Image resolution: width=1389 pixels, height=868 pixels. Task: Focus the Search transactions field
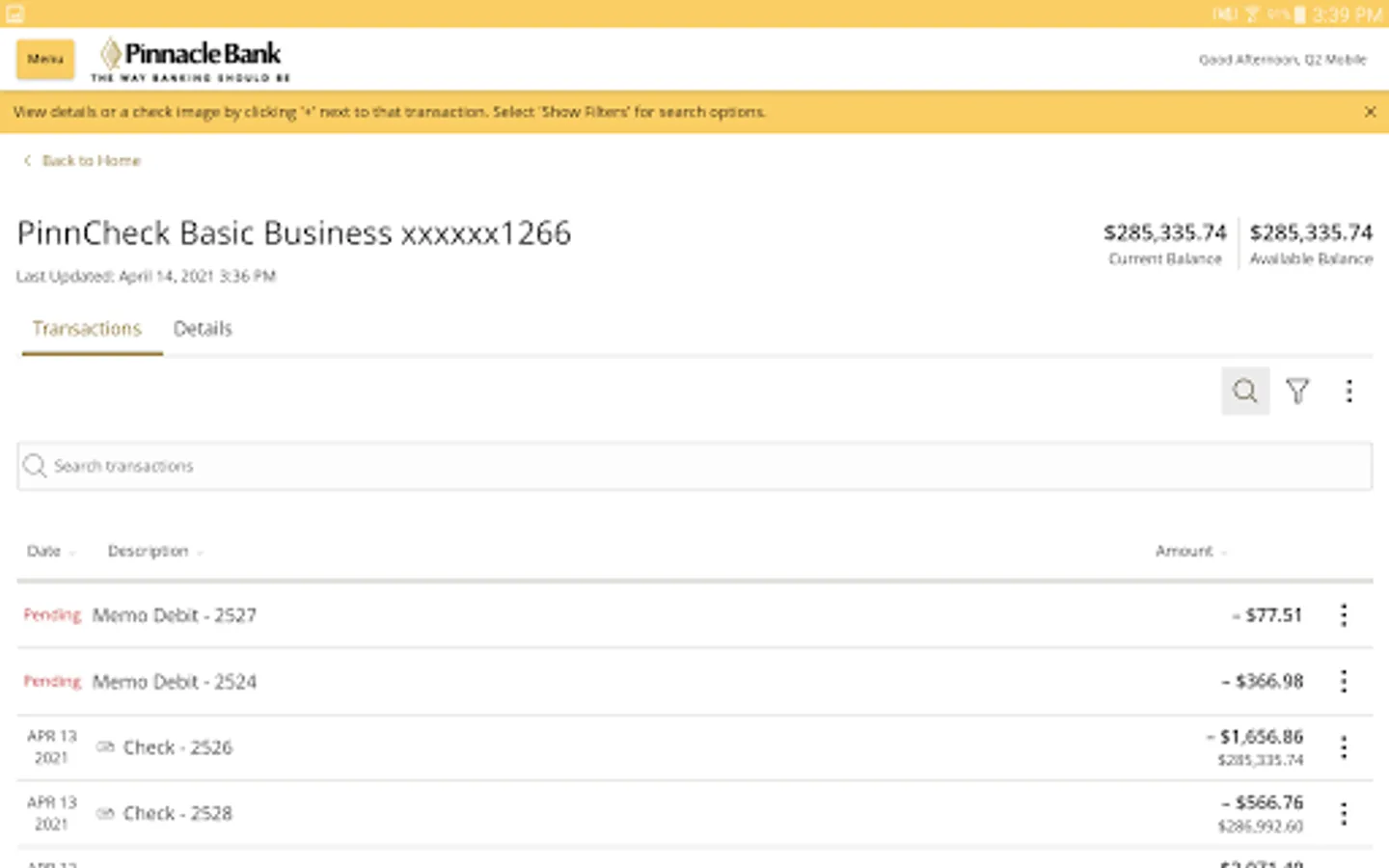pos(694,466)
